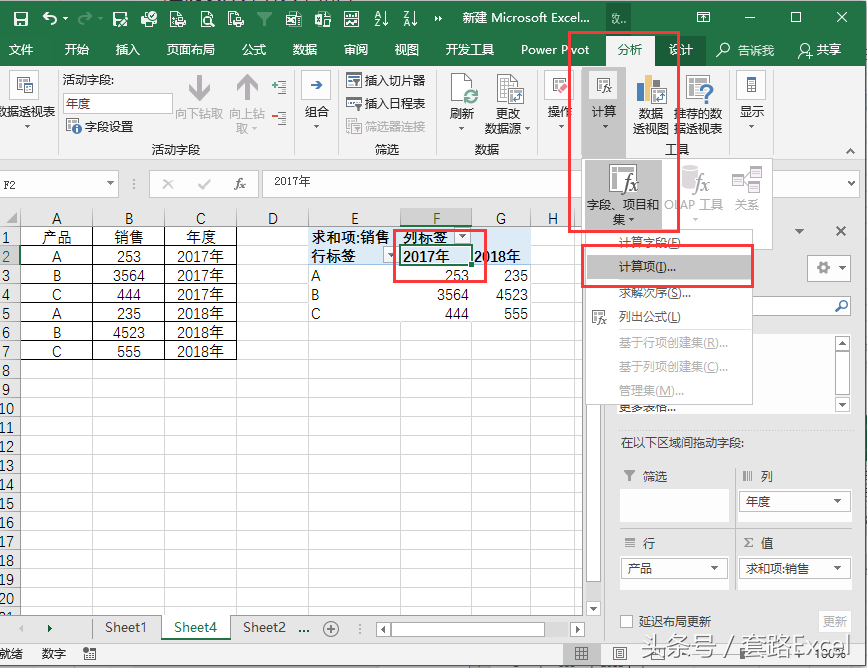
Task: Click the field search magnifier icon
Action: 842,305
